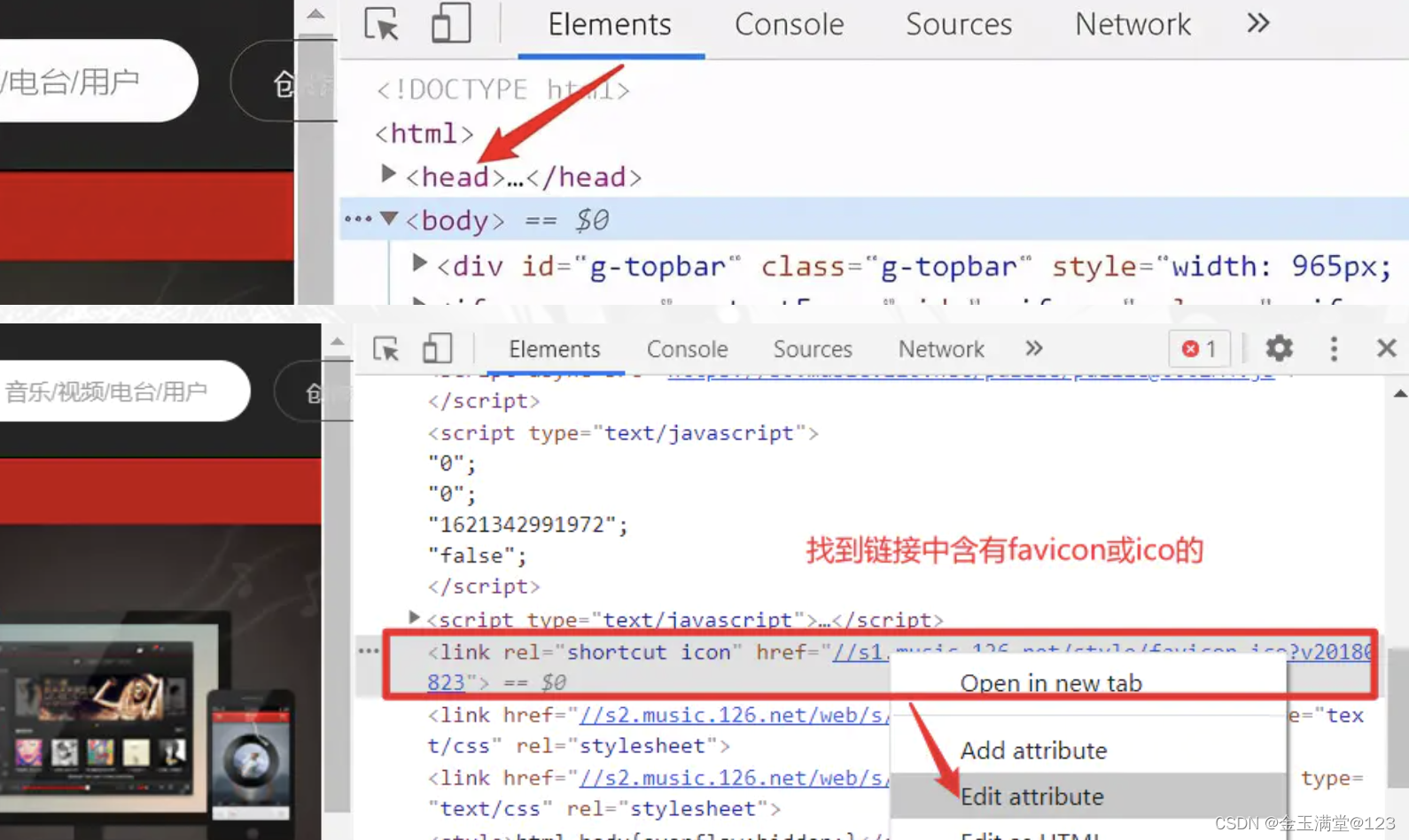Select the script type text/javascript opening tag

coord(623,433)
